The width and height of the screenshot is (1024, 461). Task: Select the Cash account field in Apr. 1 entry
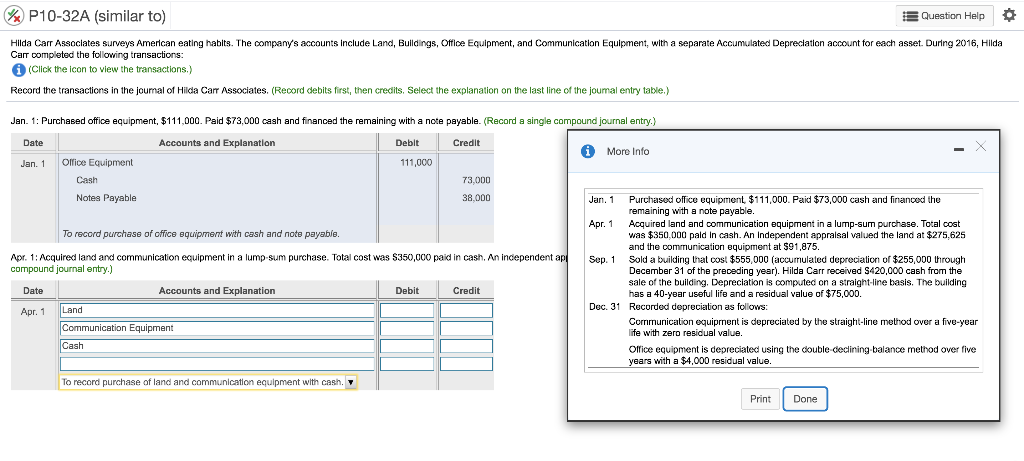[217, 346]
